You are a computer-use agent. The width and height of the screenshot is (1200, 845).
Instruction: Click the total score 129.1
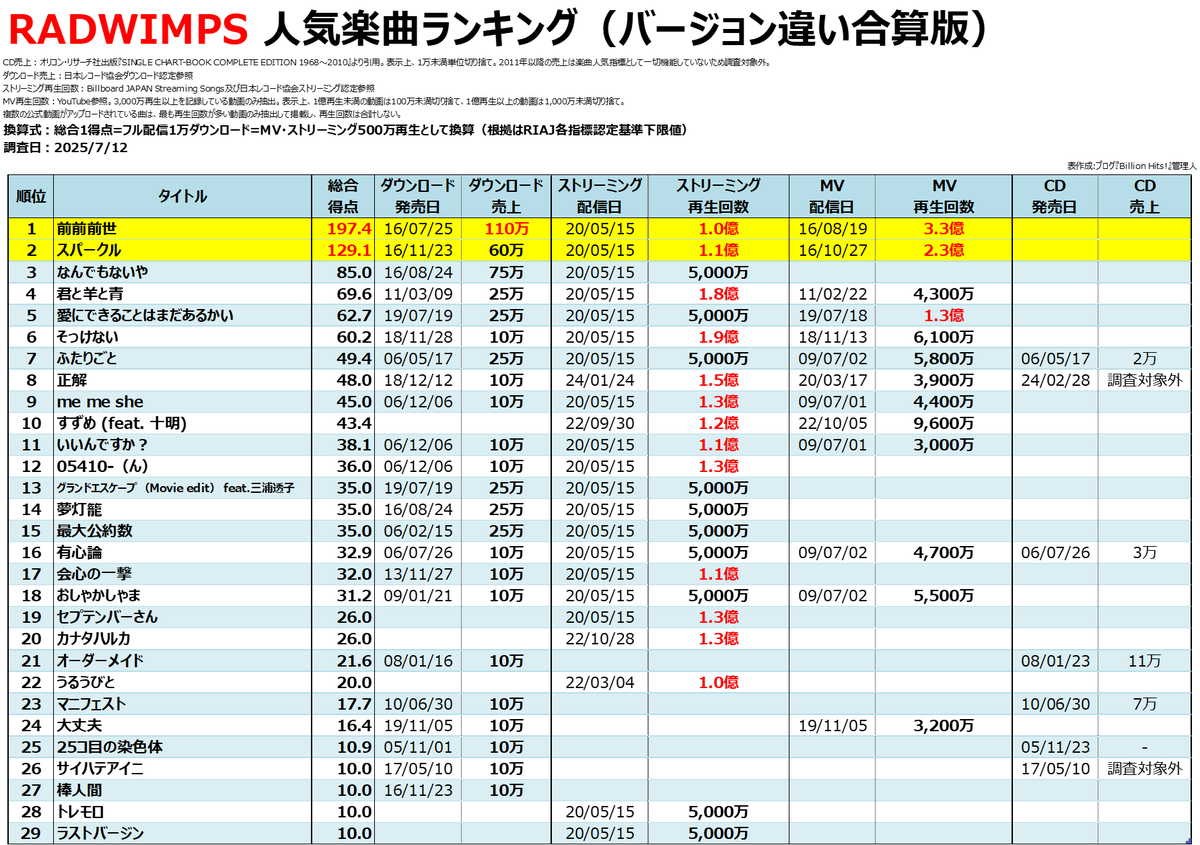pos(349,251)
